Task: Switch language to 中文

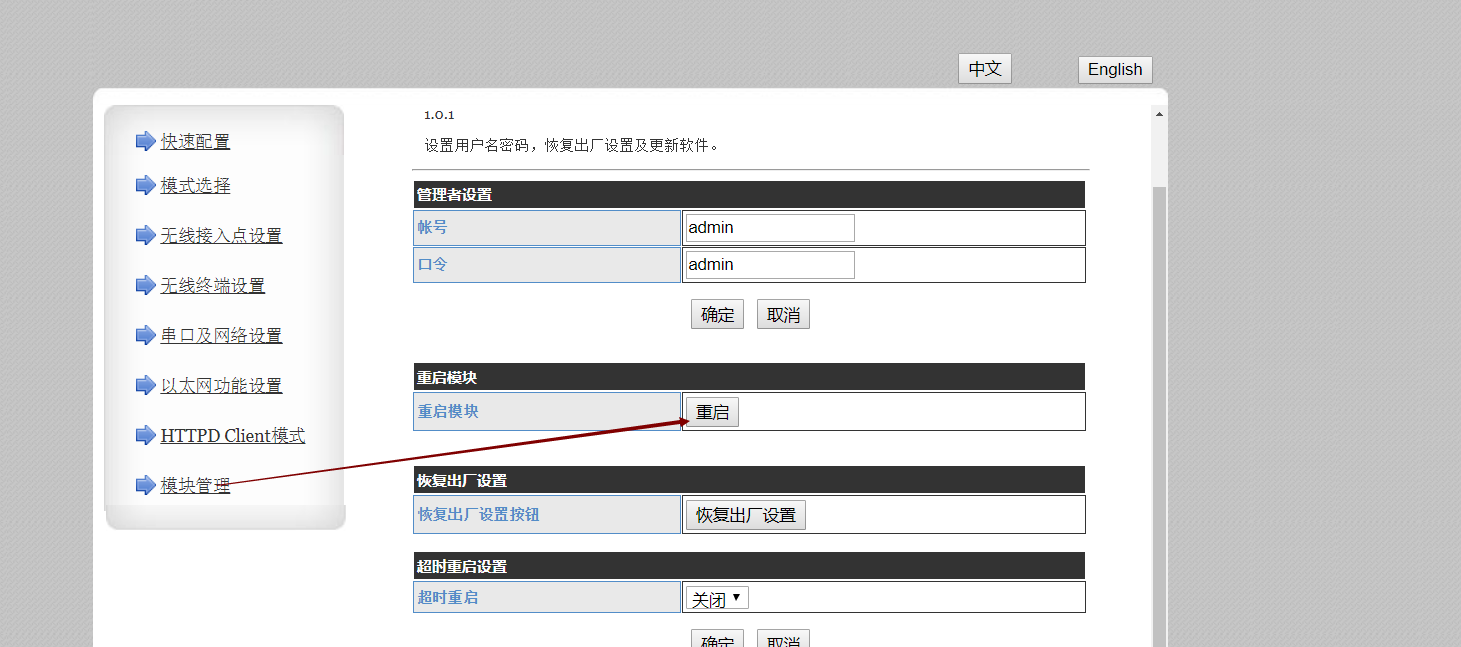Action: point(985,69)
